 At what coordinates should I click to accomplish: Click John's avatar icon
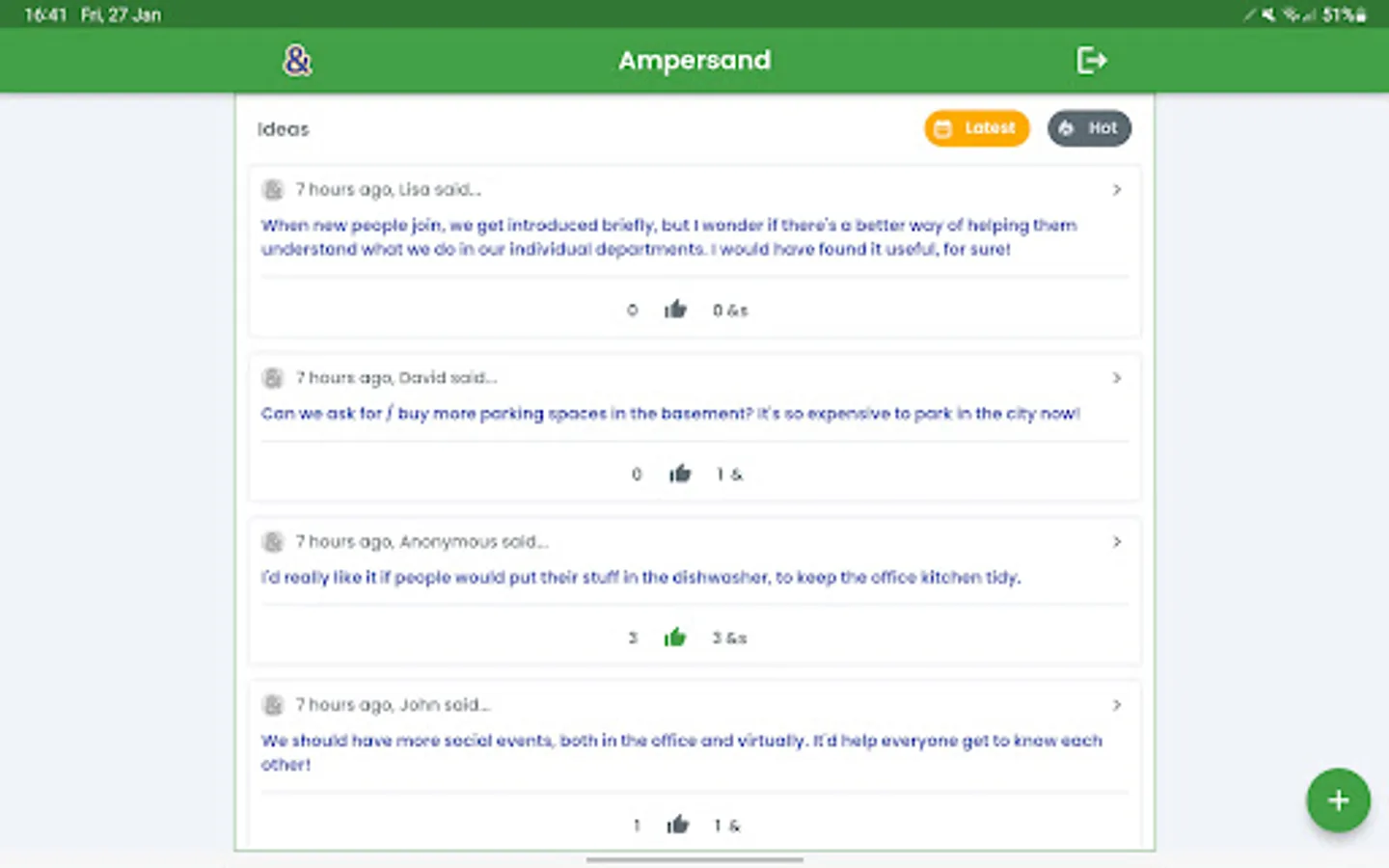click(273, 705)
